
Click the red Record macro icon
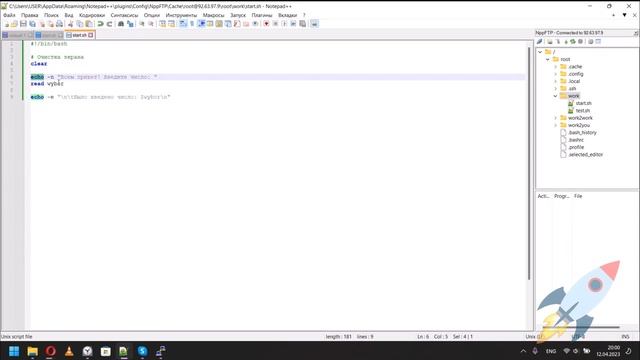click(267, 24)
